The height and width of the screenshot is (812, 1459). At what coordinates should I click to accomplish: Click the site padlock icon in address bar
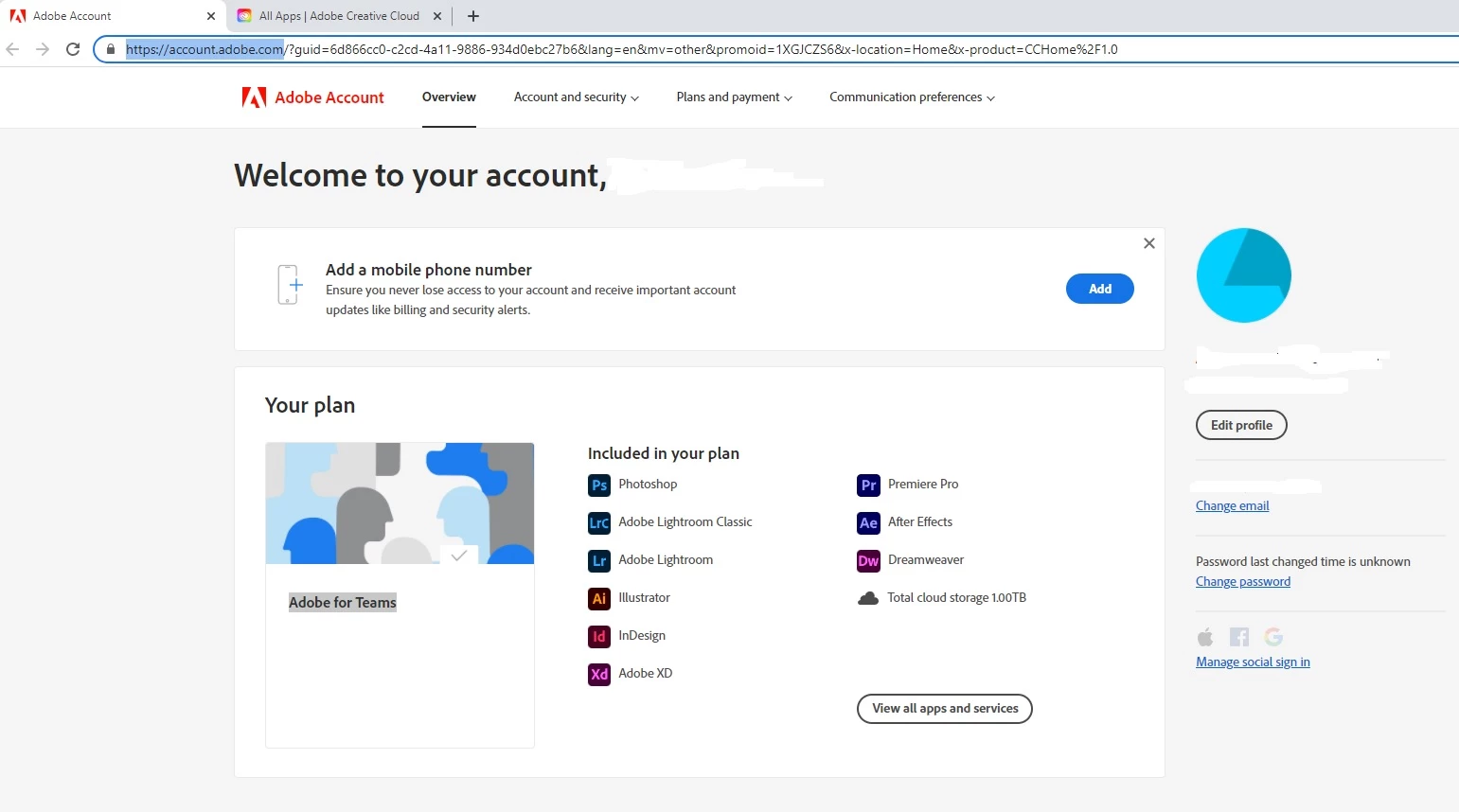click(x=111, y=49)
